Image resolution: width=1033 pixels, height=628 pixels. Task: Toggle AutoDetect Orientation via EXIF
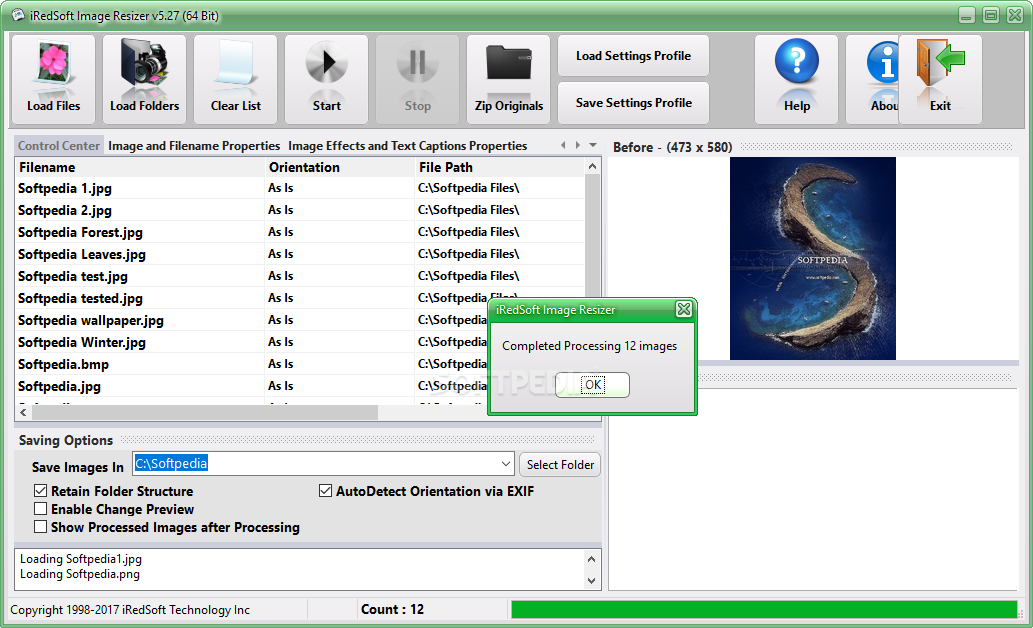[325, 491]
